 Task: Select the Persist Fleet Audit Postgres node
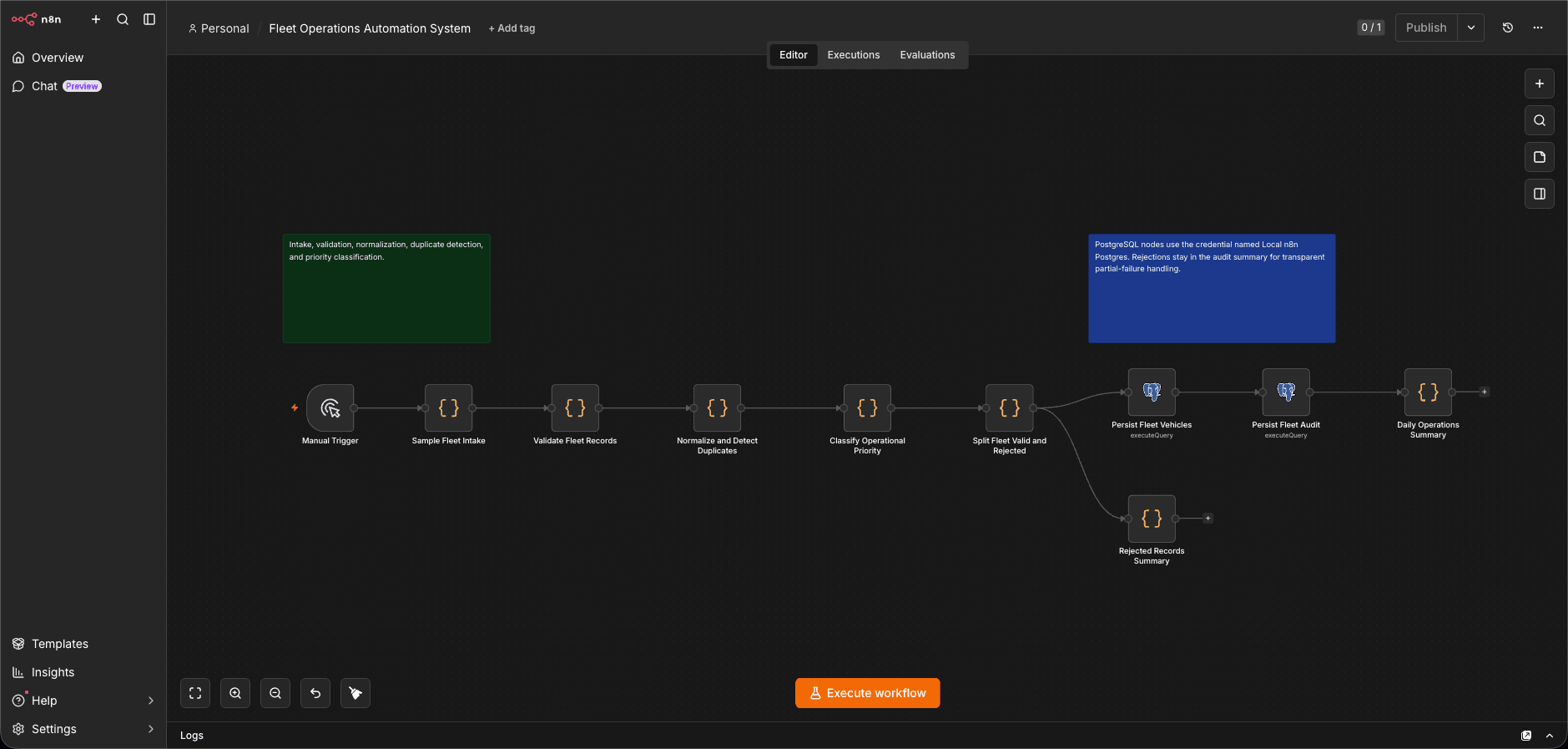(1286, 392)
